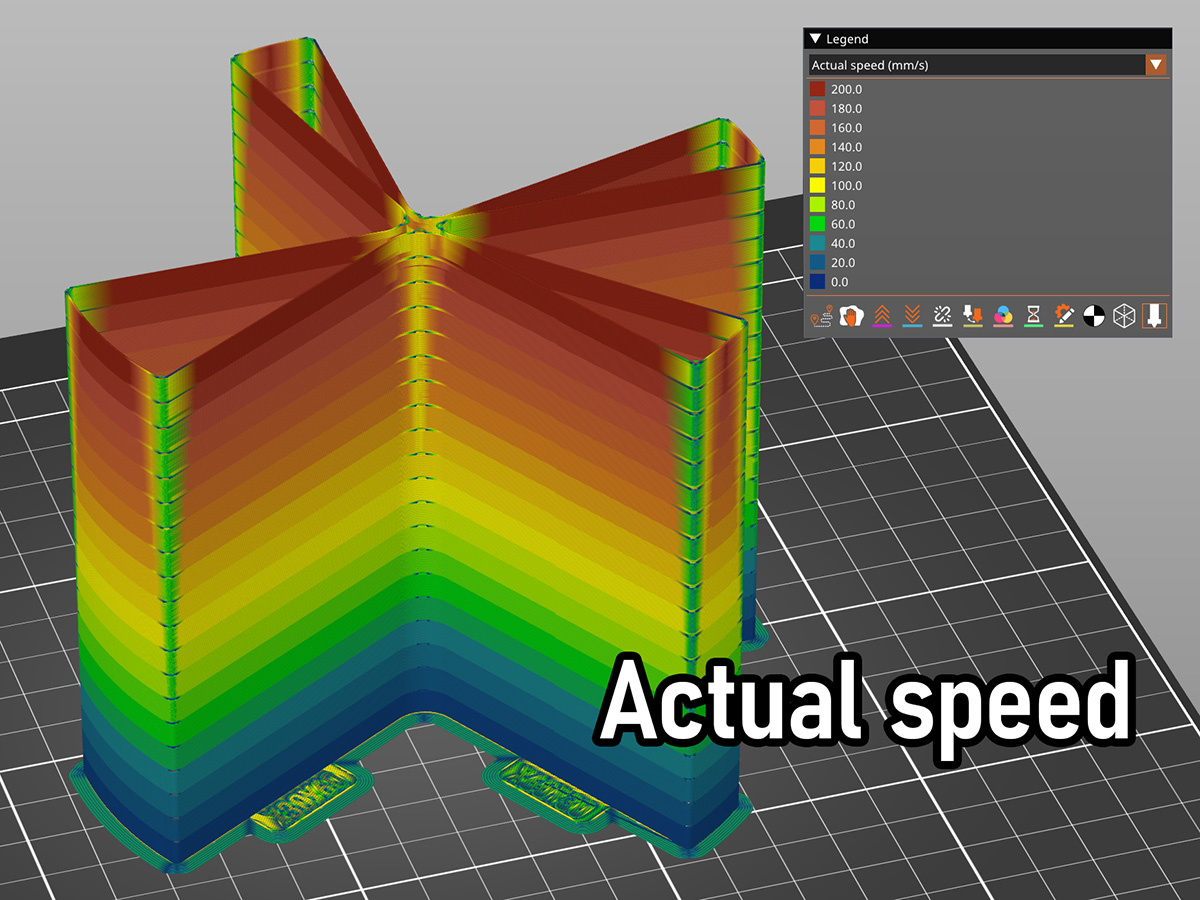This screenshot has height=900, width=1200.
Task: Toggle shells wireframe cube icon
Action: point(1124,317)
